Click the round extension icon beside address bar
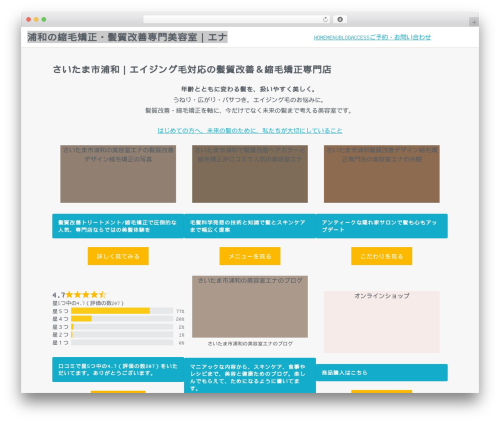500x423 pixels. pyautogui.click(x=340, y=20)
